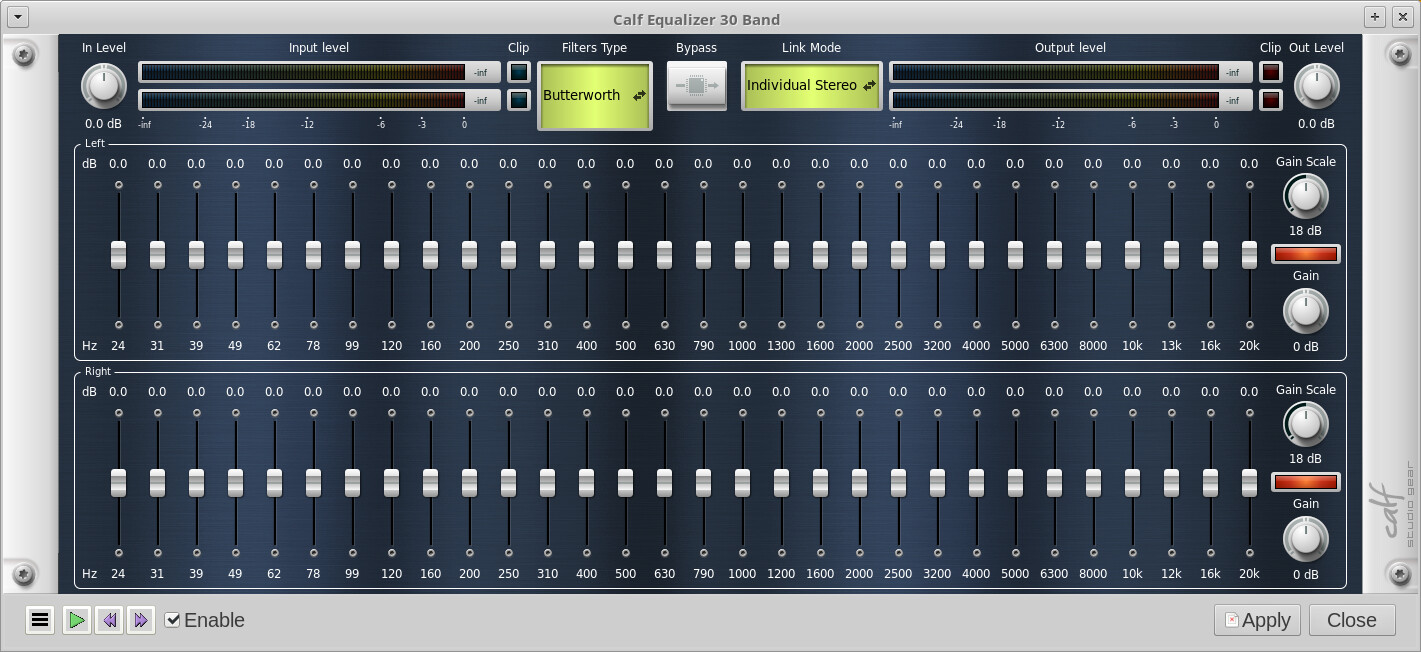
Task: Click the Apply button
Action: [1257, 620]
